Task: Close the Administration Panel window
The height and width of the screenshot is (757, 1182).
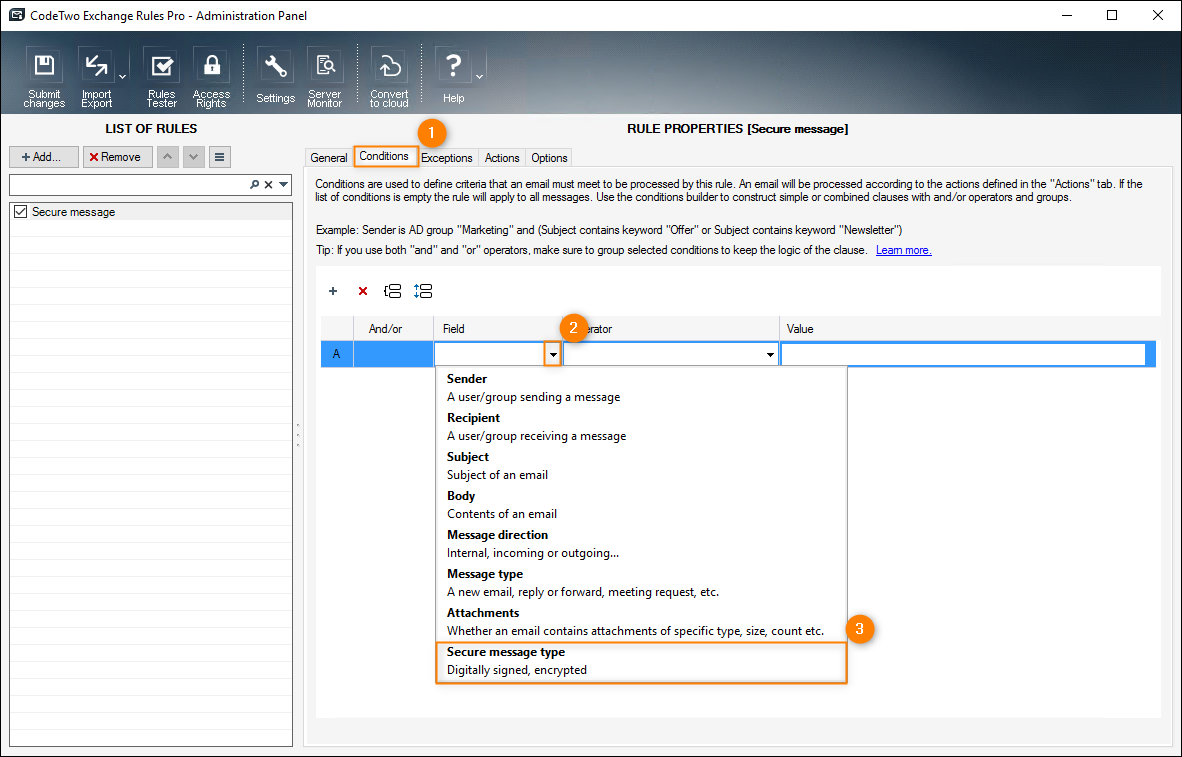Action: (x=1158, y=15)
